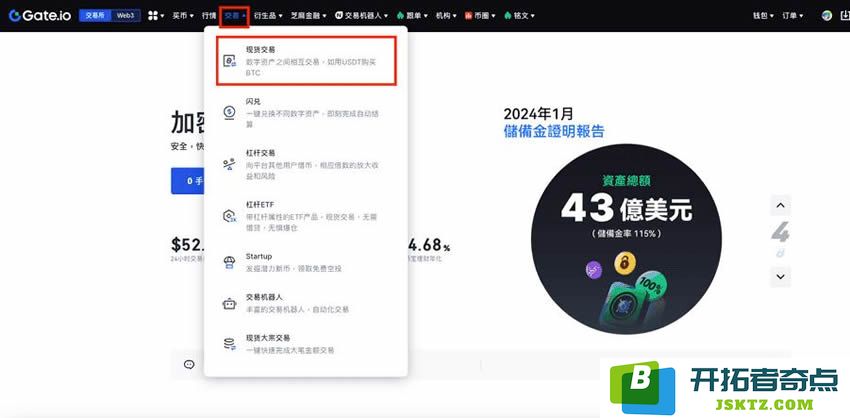Click the 杠杆交易 margin scale icon
850x418 pixels.
pyautogui.click(x=229, y=164)
